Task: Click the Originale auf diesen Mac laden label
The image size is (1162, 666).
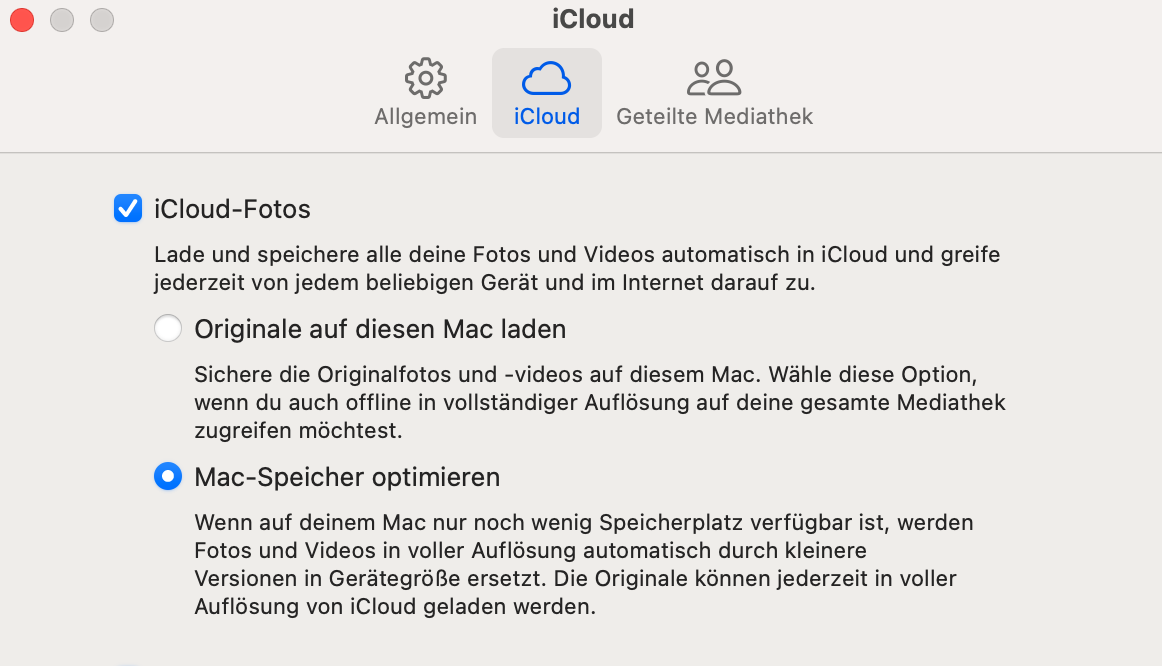Action: click(380, 328)
